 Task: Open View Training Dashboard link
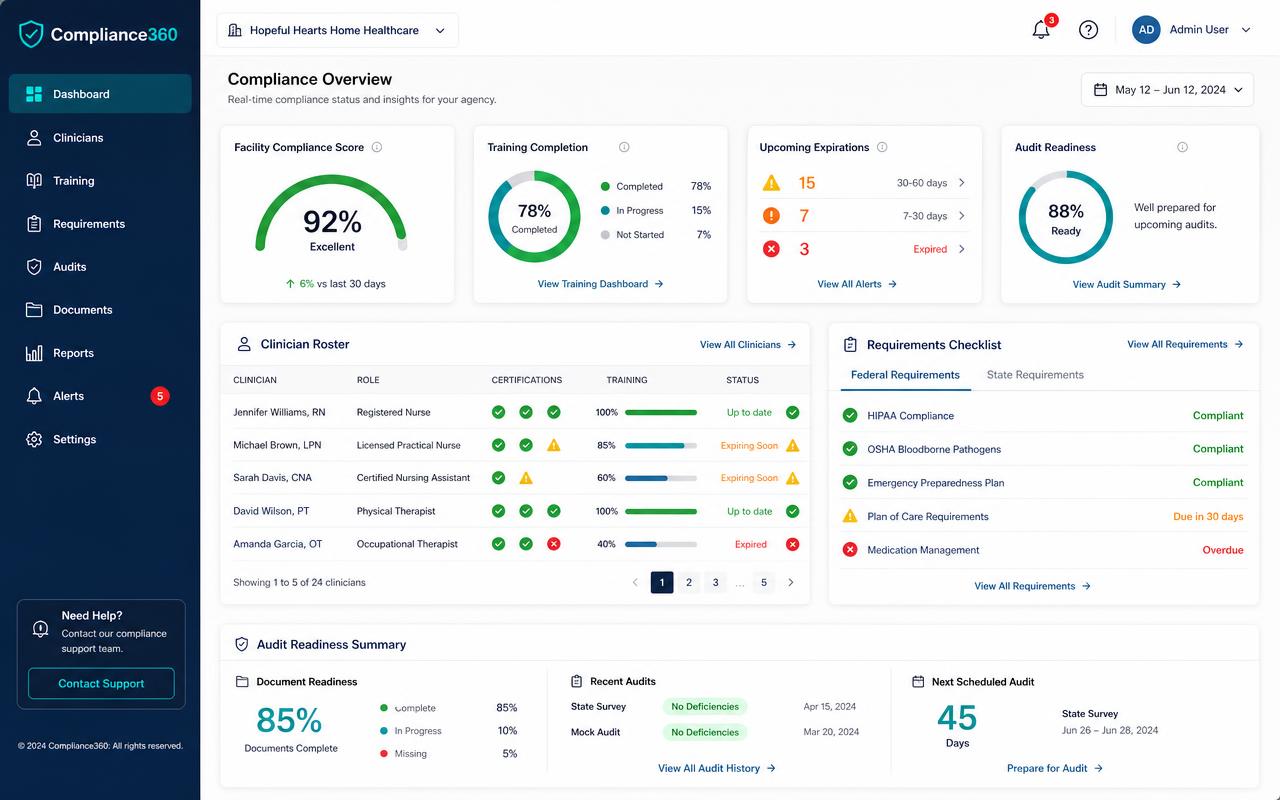[x=600, y=284]
